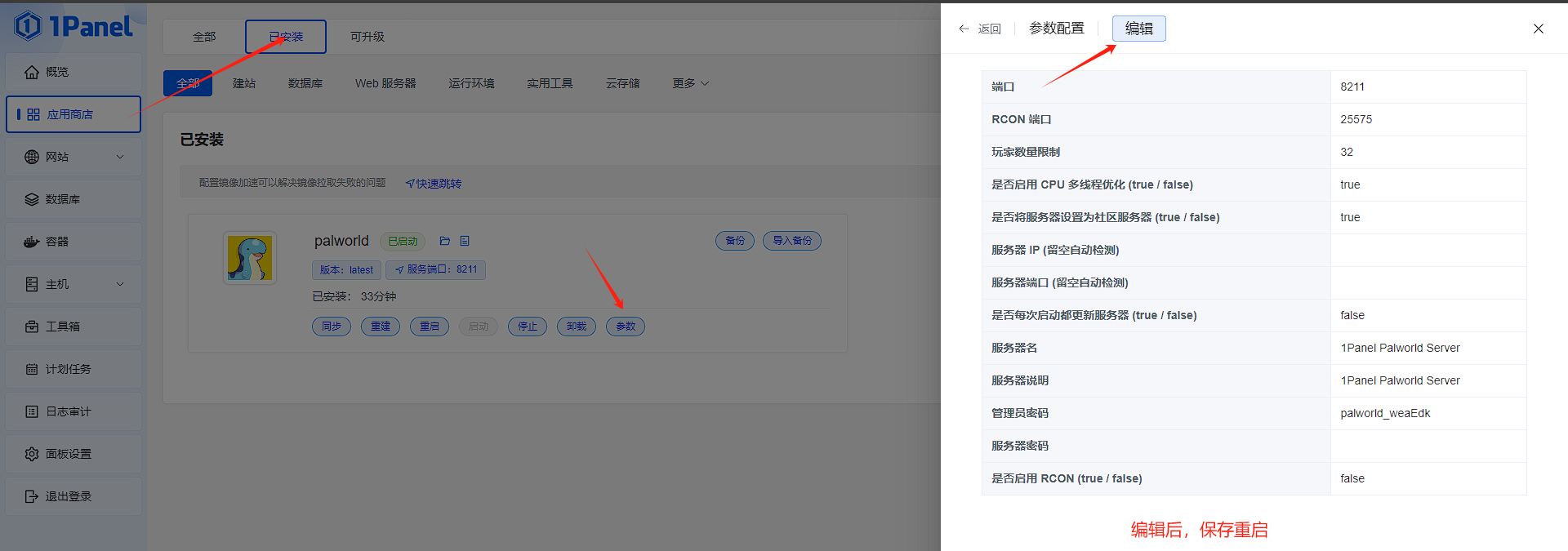Click the palworld app thumbnail

[x=250, y=258]
